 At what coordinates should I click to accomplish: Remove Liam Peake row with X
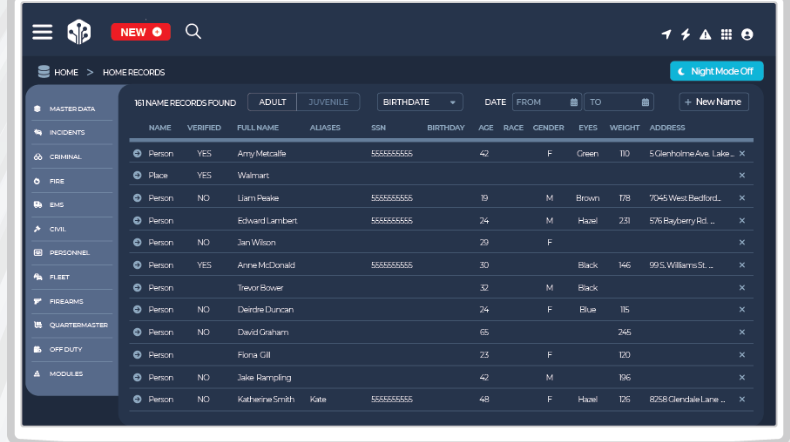tap(742, 198)
